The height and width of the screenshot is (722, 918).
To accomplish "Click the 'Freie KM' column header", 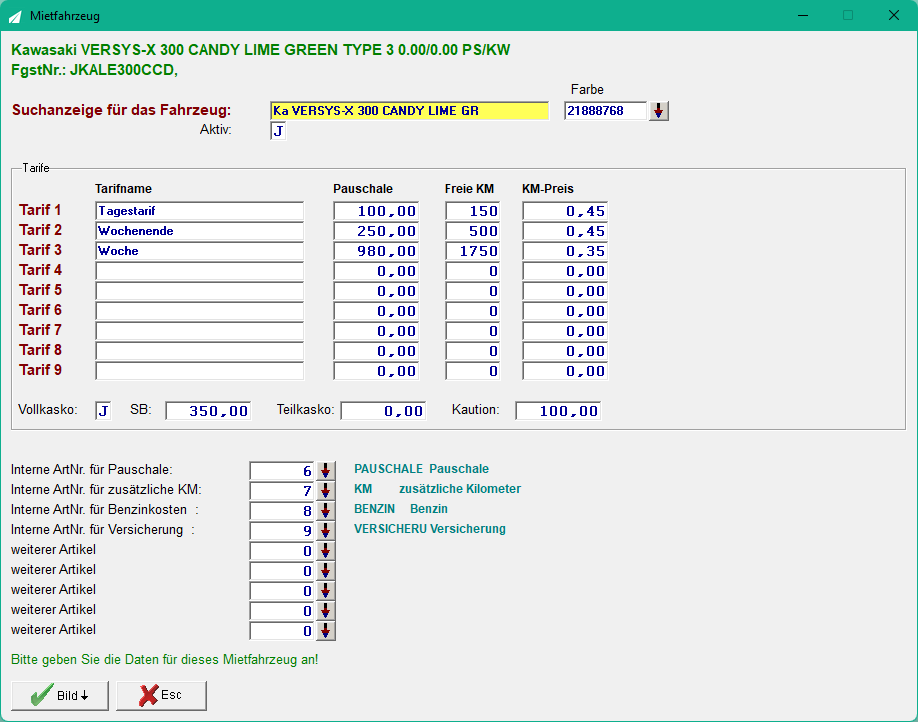I will (470, 189).
